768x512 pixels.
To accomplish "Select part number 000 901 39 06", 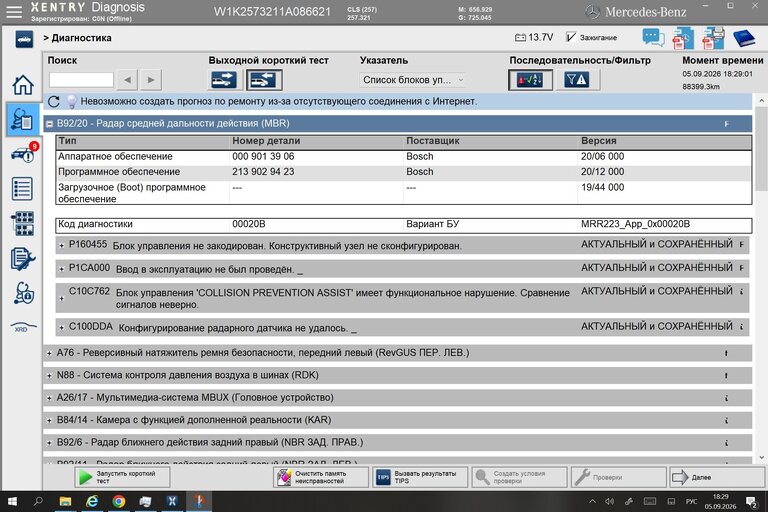I will (x=263, y=157).
